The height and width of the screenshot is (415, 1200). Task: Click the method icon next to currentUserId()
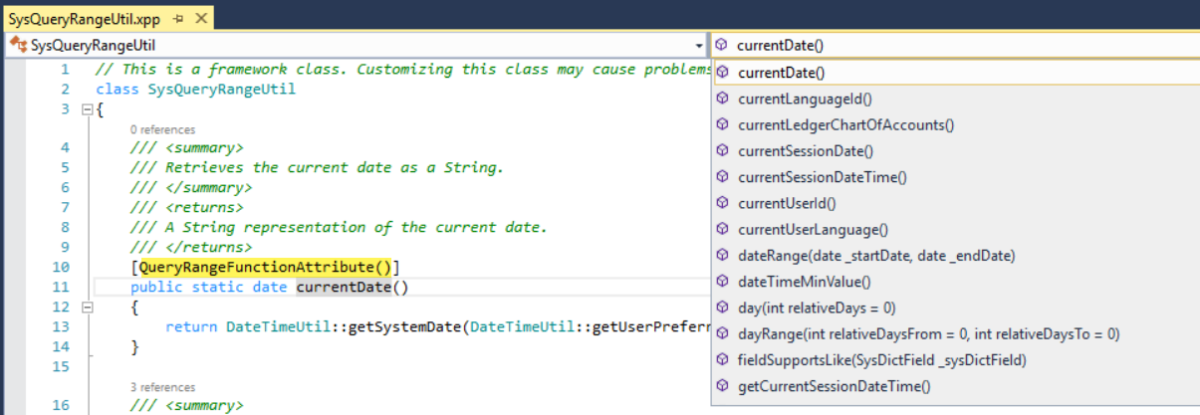pos(722,203)
